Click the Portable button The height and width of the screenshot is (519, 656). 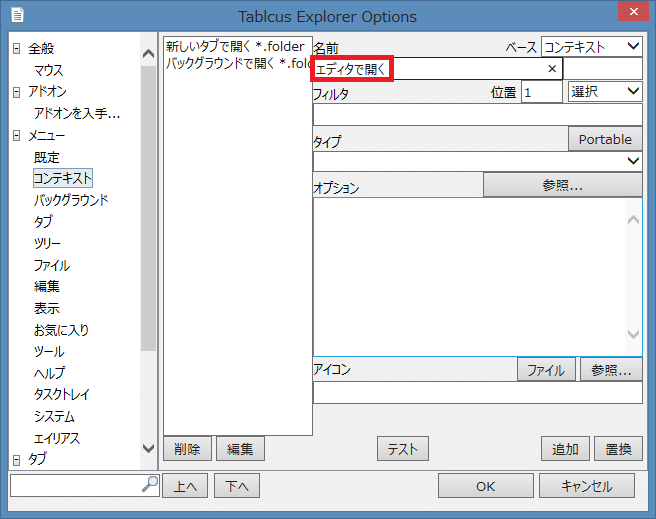pos(605,139)
